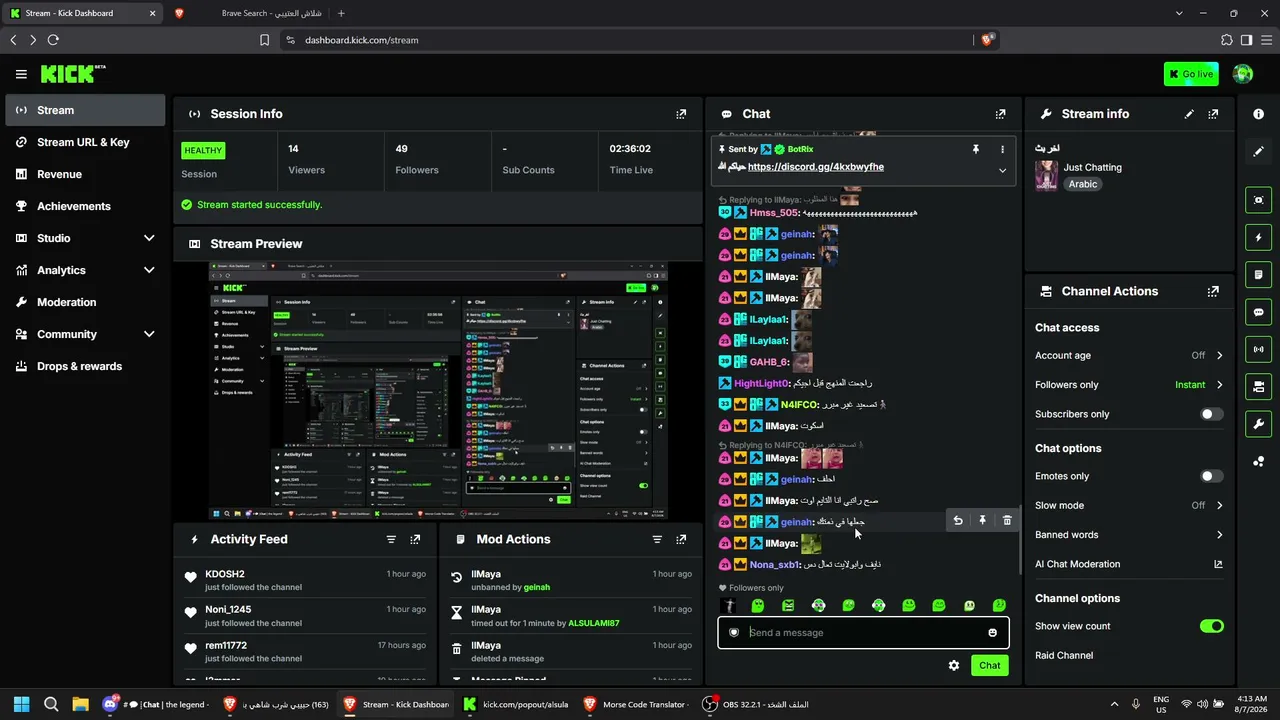Open Slow mode options

click(1129, 505)
